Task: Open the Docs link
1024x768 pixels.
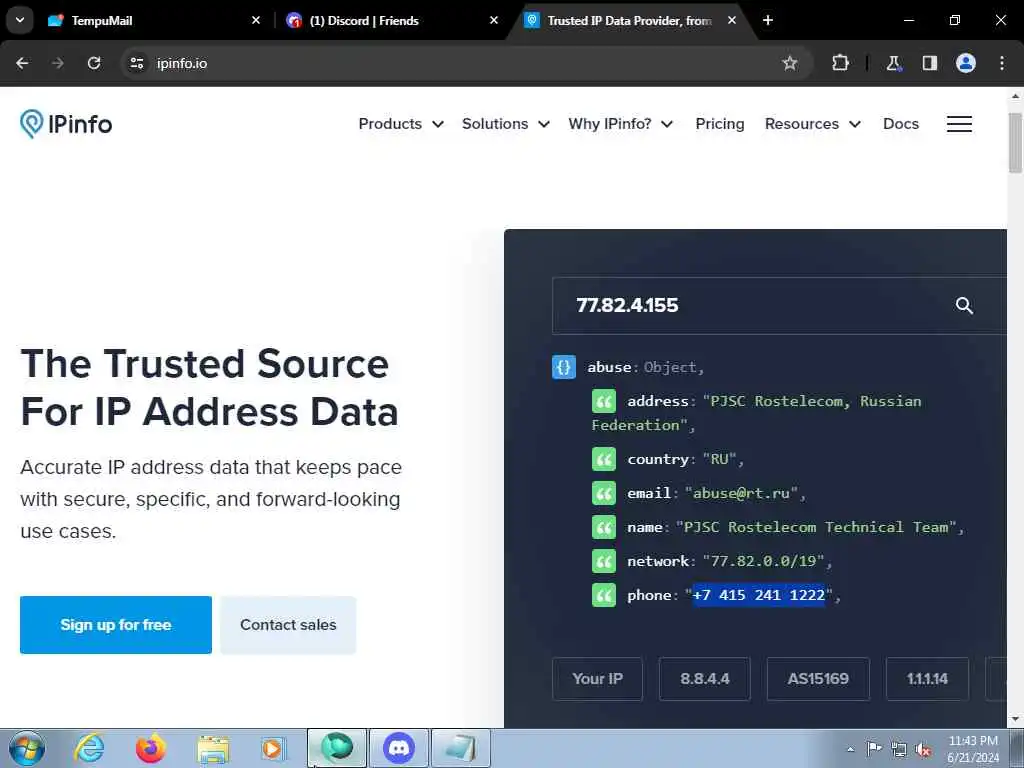Action: pos(901,123)
